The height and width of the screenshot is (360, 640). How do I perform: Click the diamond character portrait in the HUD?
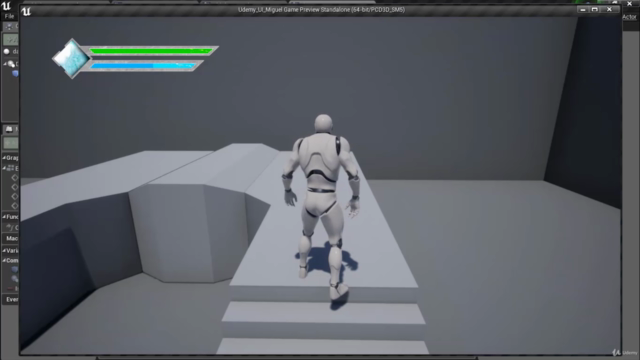(x=71, y=58)
